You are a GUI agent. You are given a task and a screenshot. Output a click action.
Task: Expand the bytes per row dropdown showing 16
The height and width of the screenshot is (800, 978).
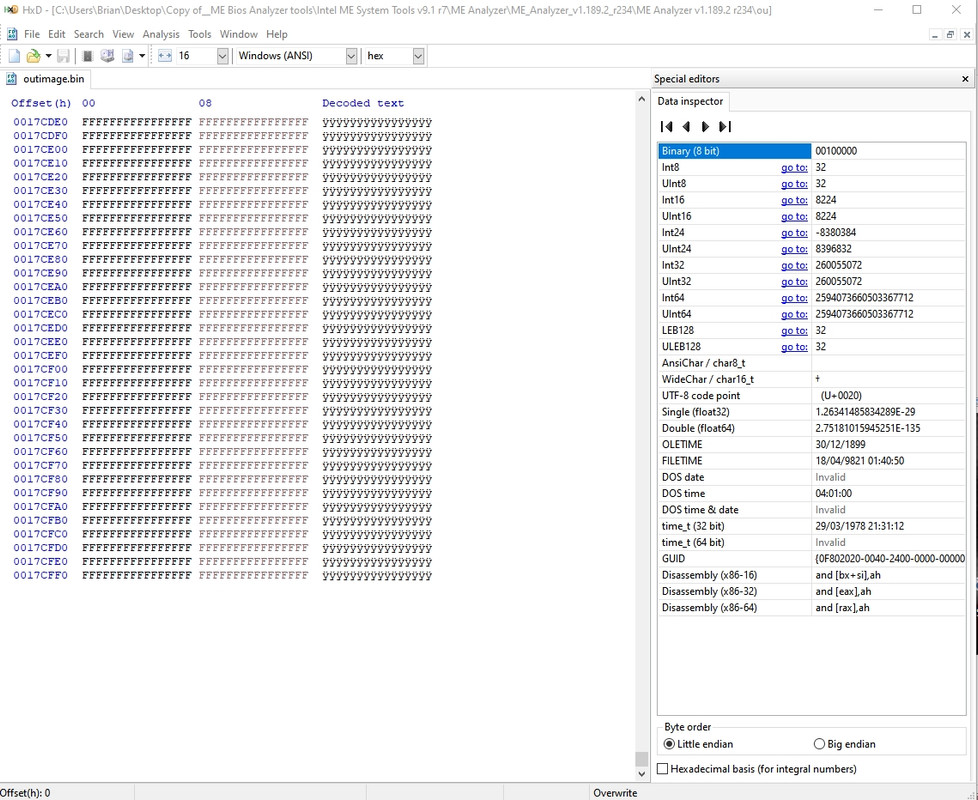pos(223,56)
